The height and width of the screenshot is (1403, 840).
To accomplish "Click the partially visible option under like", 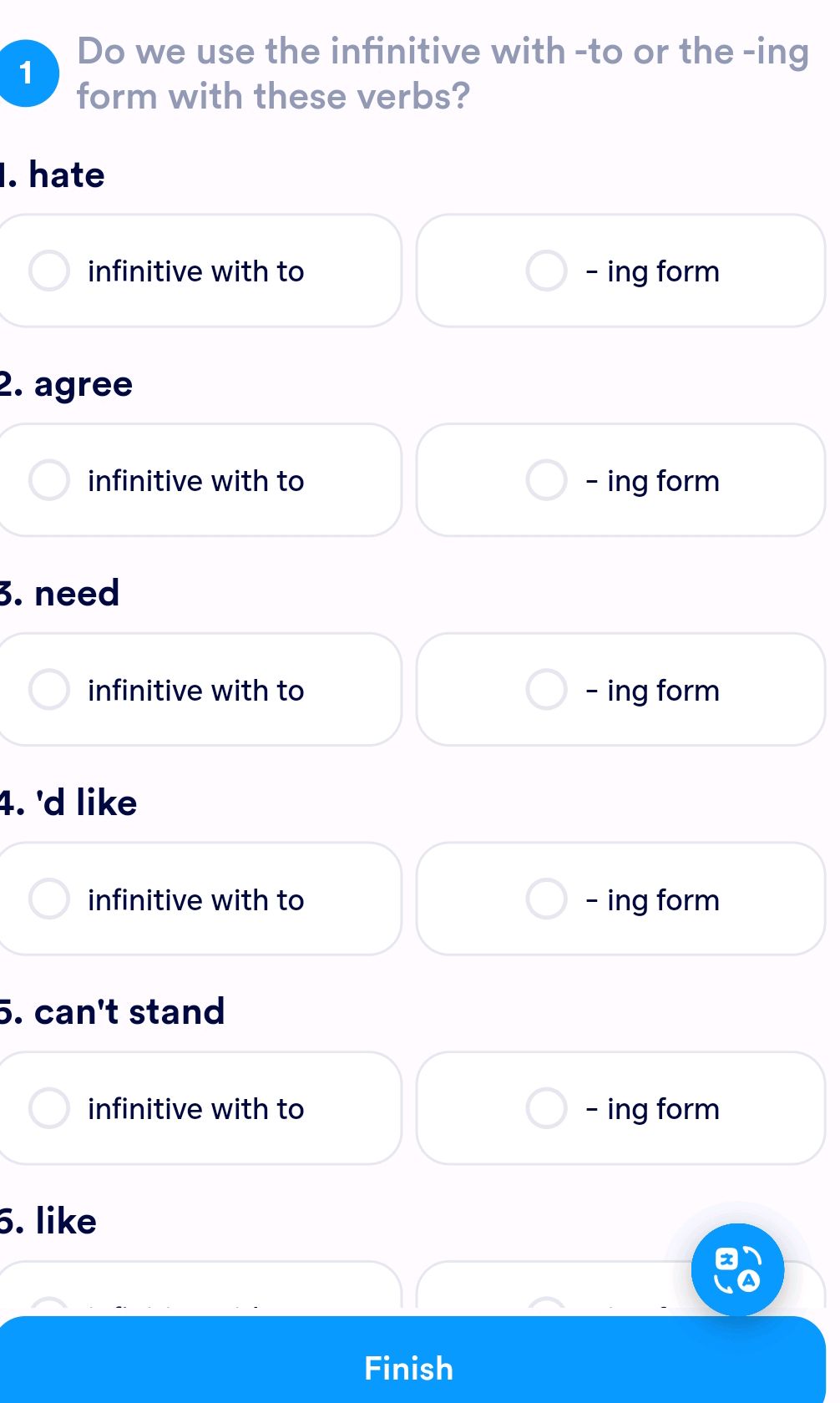I will point(200,1290).
